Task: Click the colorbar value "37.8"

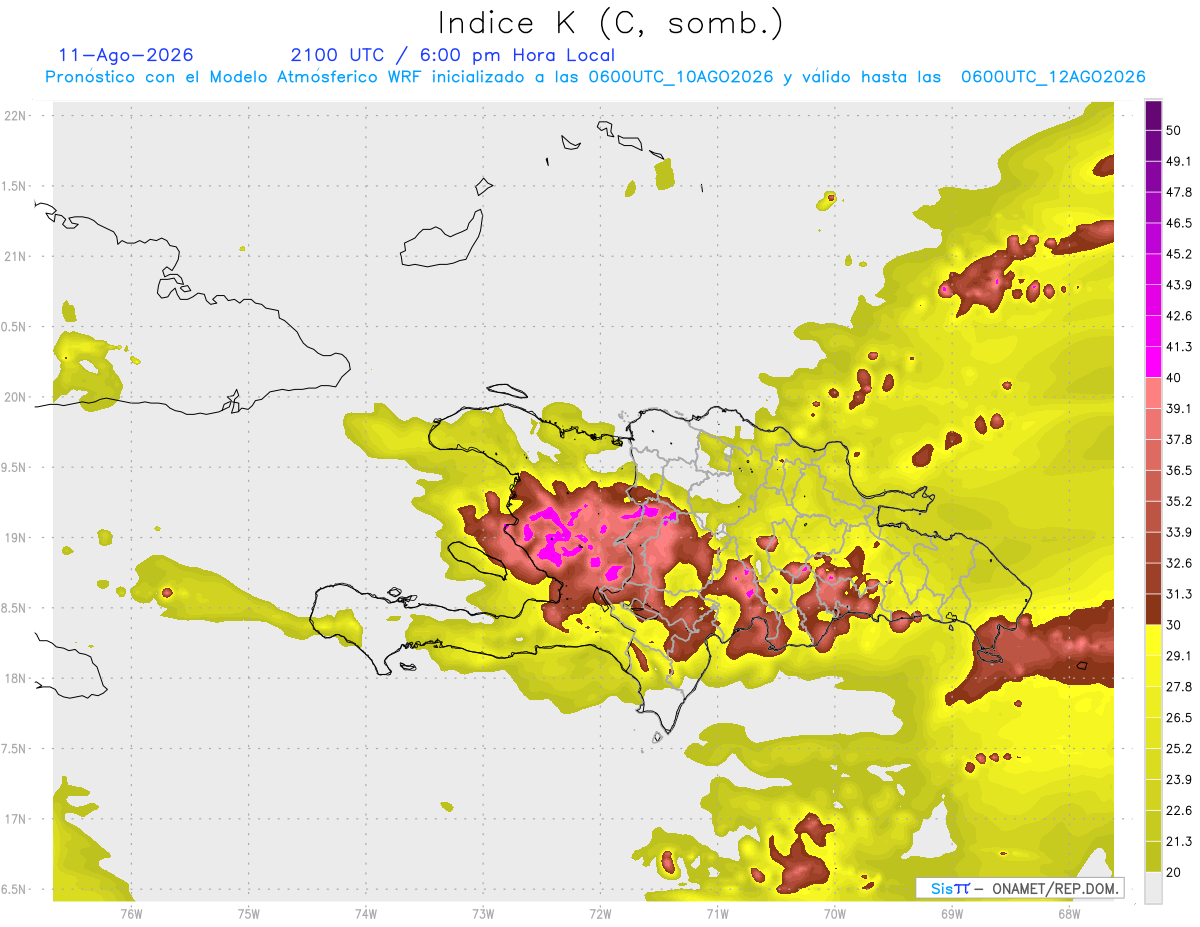Action: [1179, 440]
